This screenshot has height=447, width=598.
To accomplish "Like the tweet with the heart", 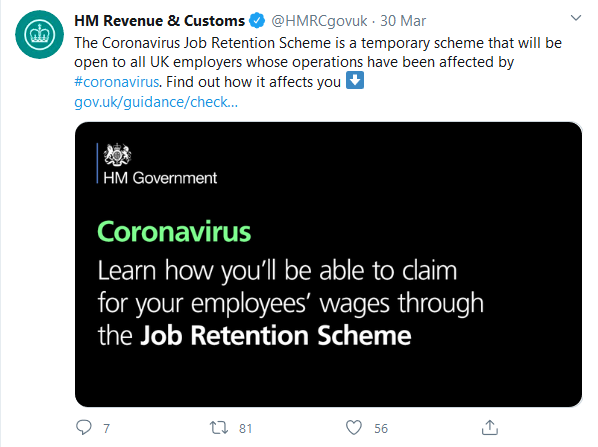I will click(354, 428).
